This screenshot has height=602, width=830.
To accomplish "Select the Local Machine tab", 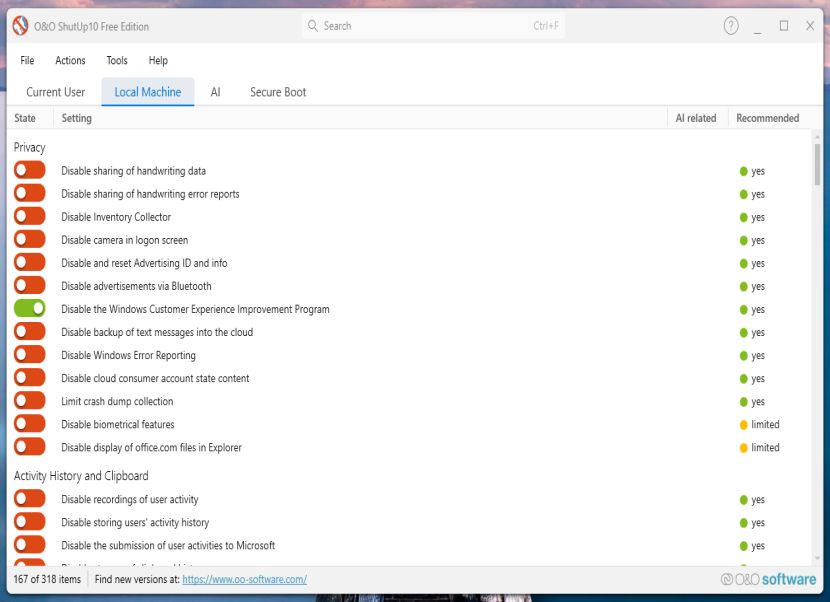I will point(148,92).
